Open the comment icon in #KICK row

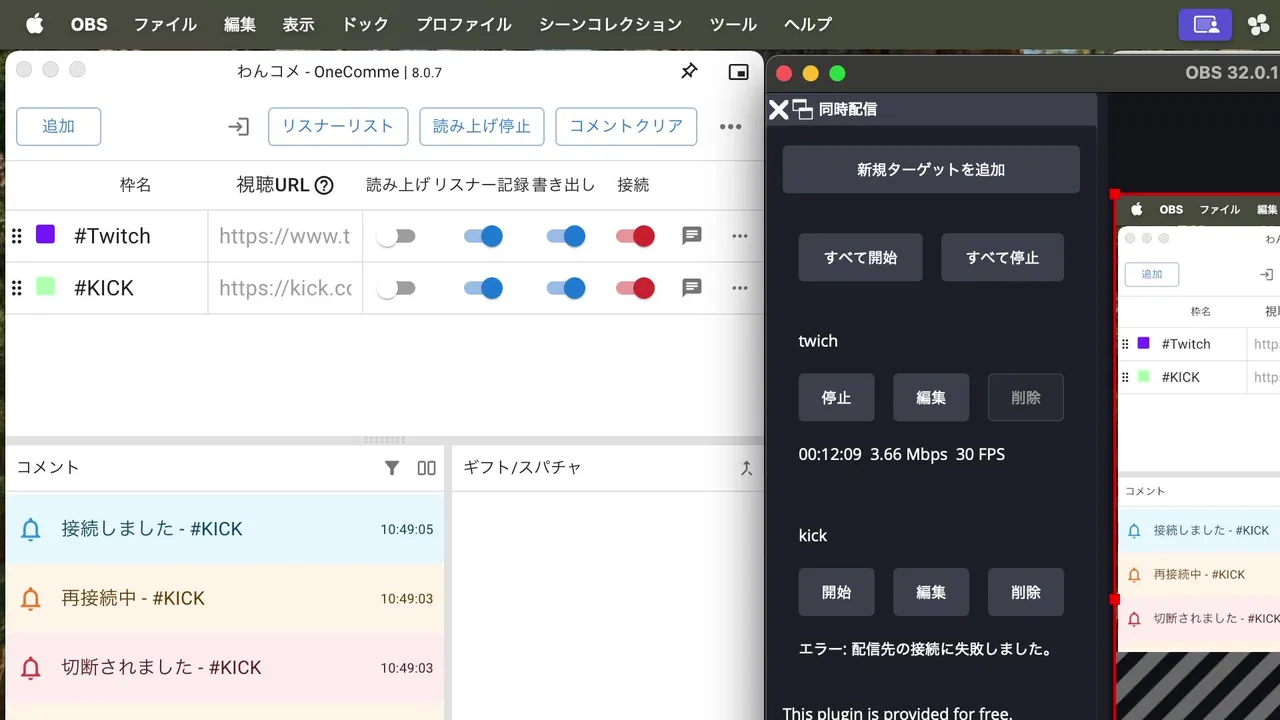pos(691,288)
